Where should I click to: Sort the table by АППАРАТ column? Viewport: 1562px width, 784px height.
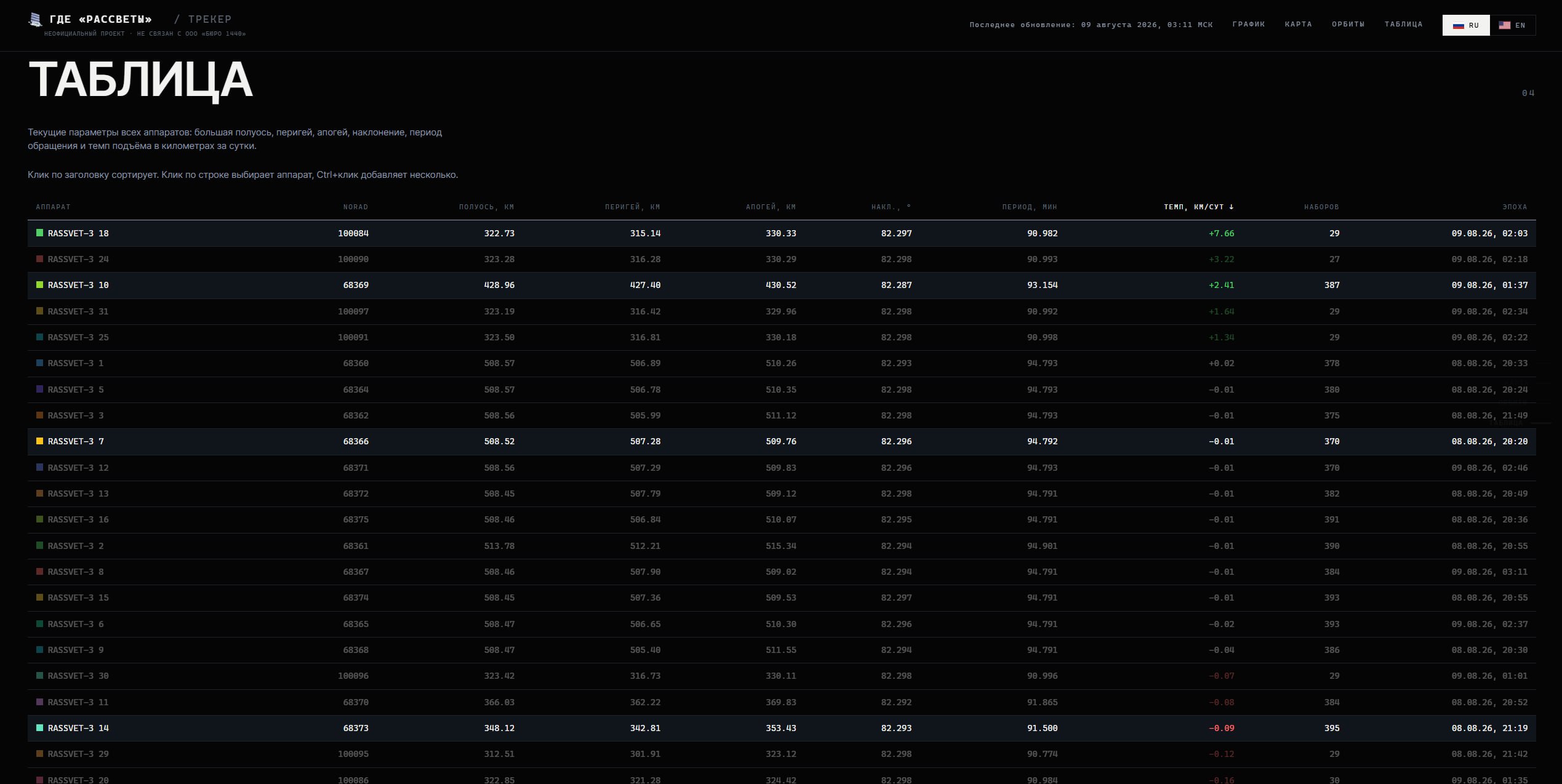pyautogui.click(x=54, y=207)
